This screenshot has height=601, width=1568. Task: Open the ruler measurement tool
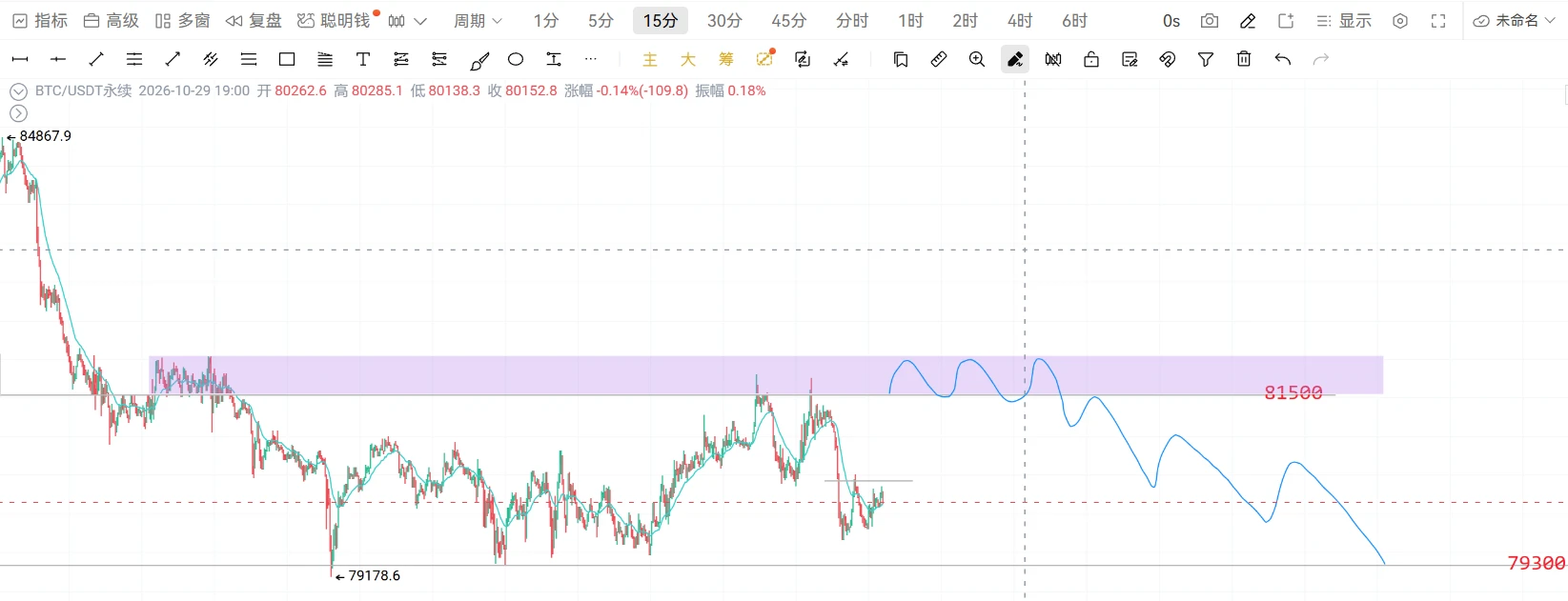[939, 59]
